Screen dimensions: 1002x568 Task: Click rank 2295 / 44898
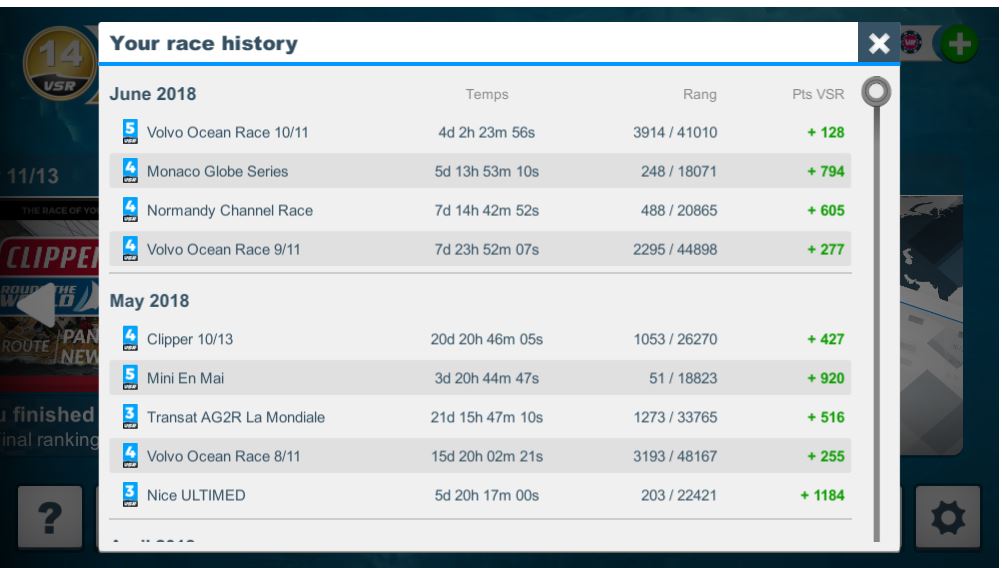pyautogui.click(x=675, y=249)
